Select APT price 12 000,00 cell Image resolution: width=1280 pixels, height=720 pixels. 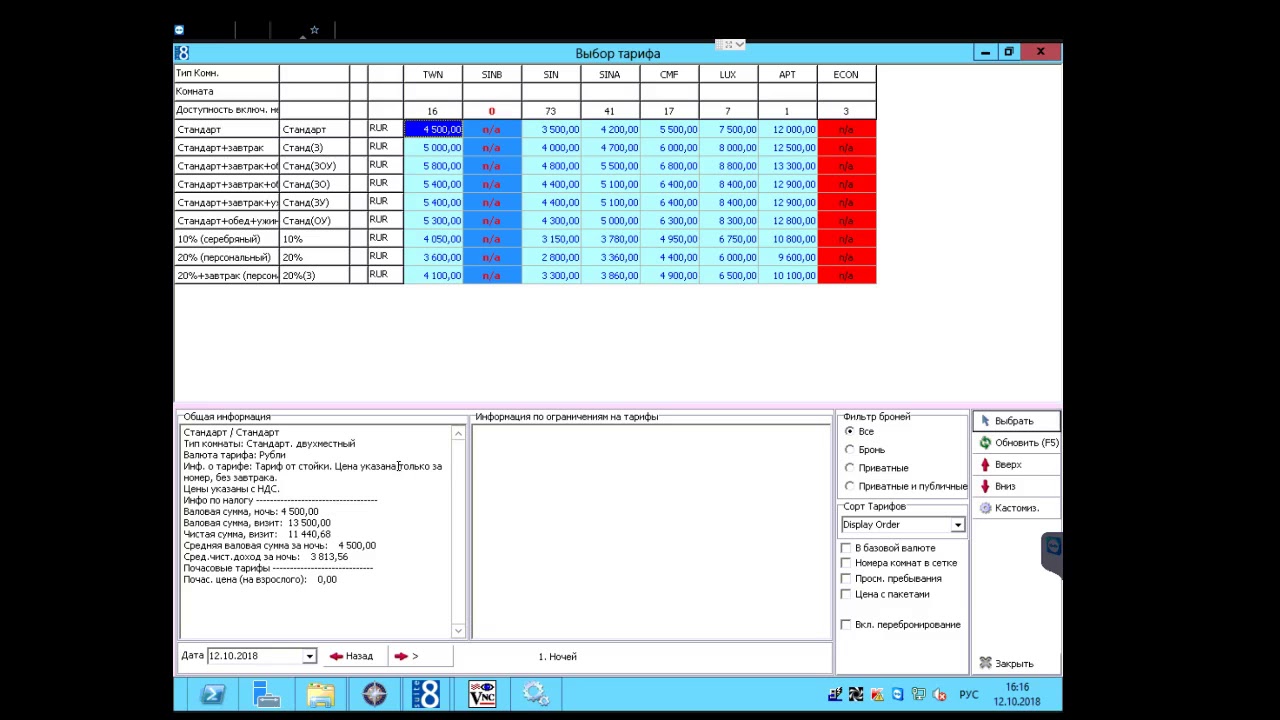click(787, 129)
